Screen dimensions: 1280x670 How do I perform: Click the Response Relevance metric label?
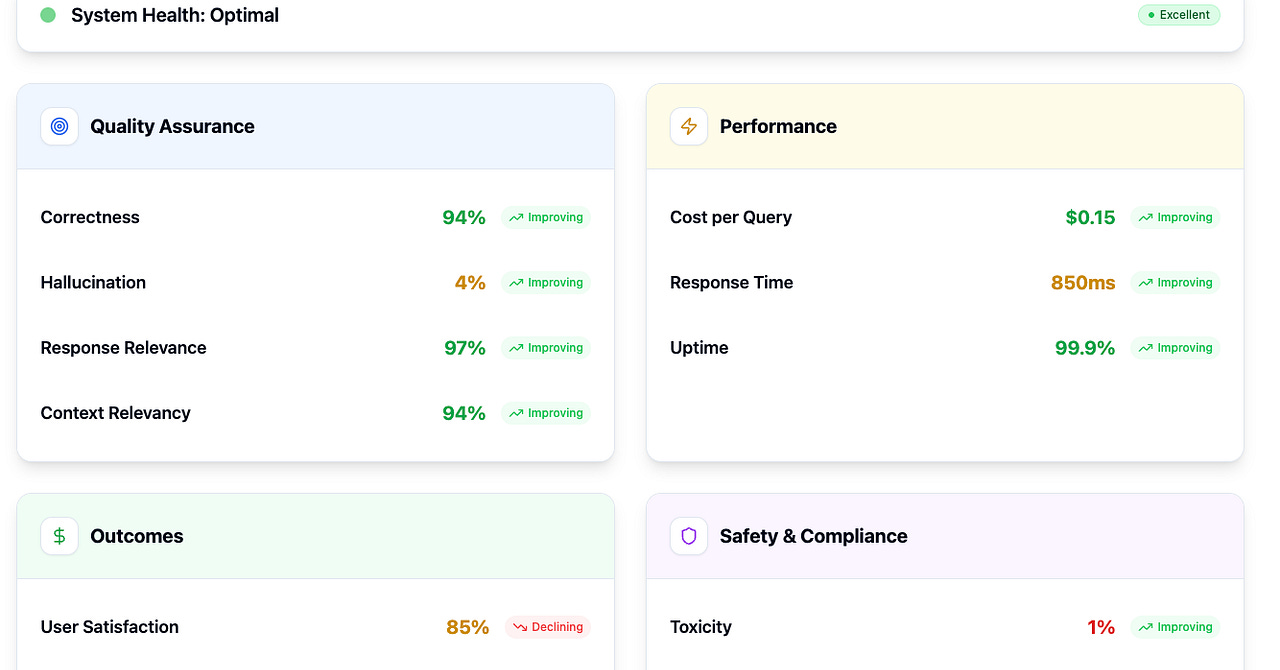coord(124,348)
